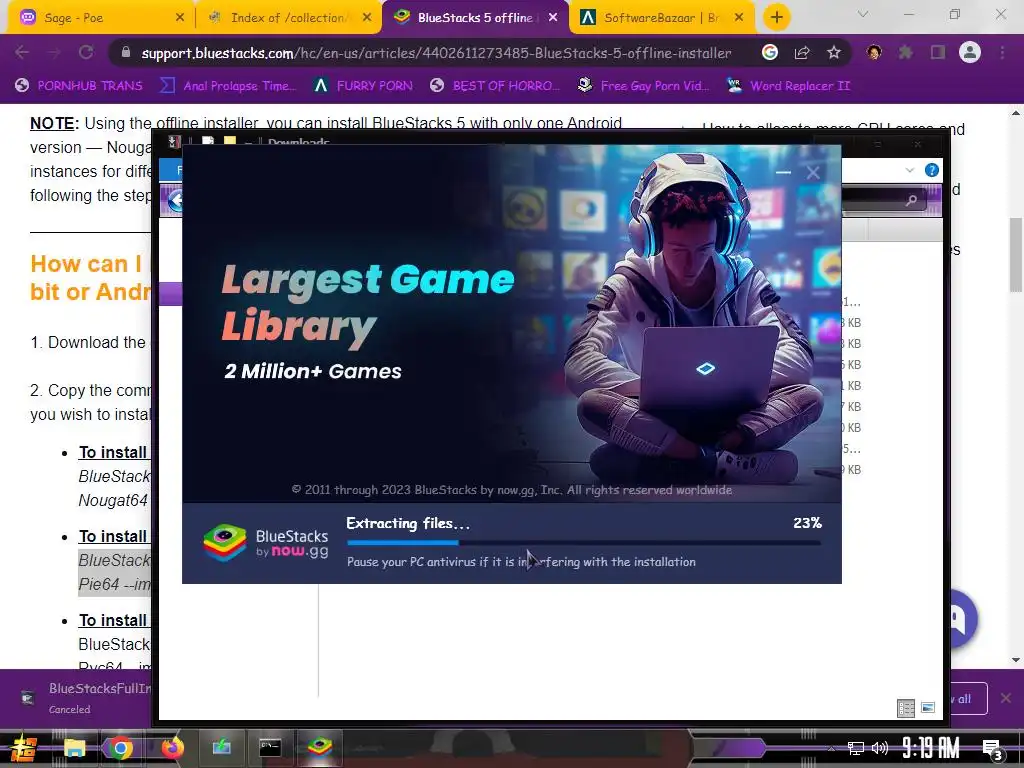
Task: Close the Sage - Poe tab
Action: (180, 18)
